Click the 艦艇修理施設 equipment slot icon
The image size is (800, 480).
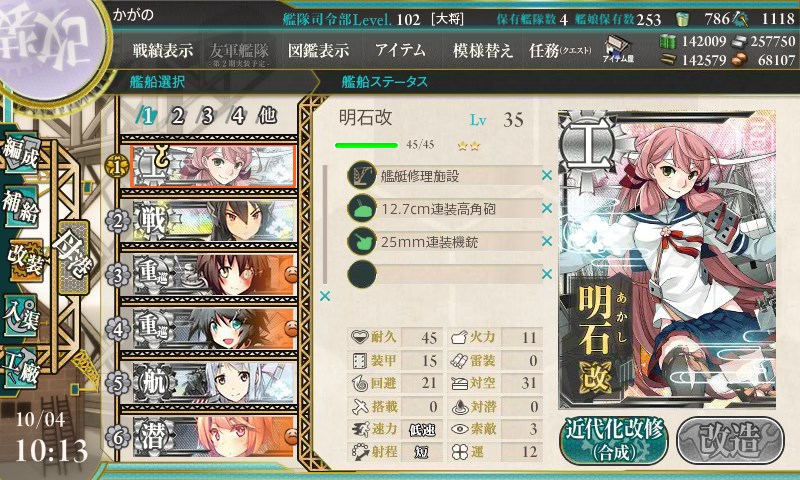click(362, 176)
